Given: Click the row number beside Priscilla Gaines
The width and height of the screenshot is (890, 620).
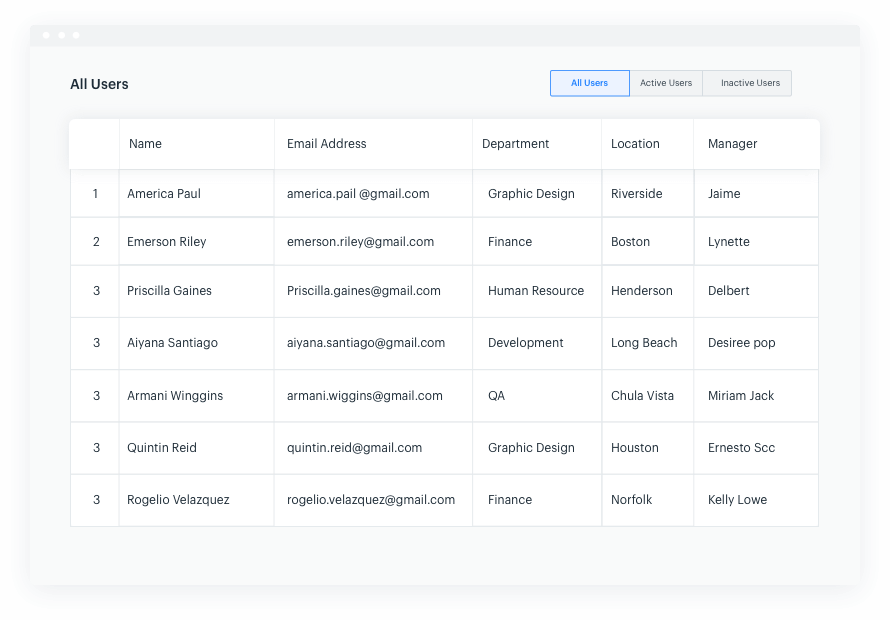Looking at the screenshot, I should (x=96, y=291).
